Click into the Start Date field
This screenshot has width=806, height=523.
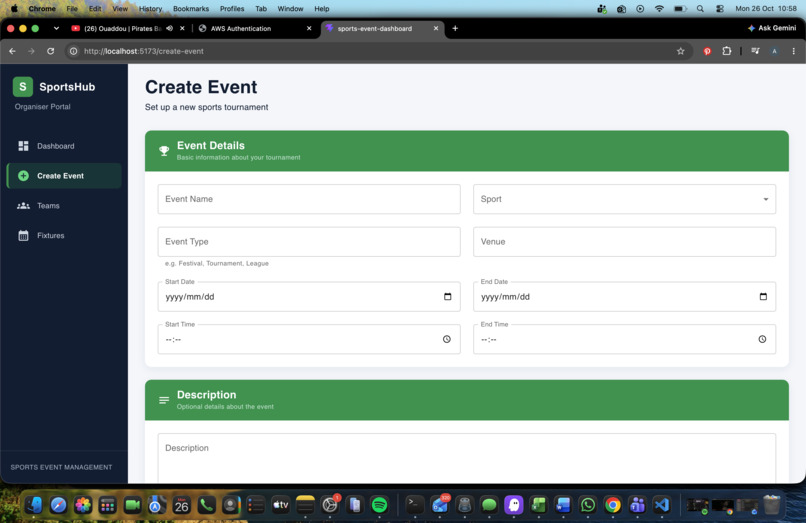click(x=309, y=297)
